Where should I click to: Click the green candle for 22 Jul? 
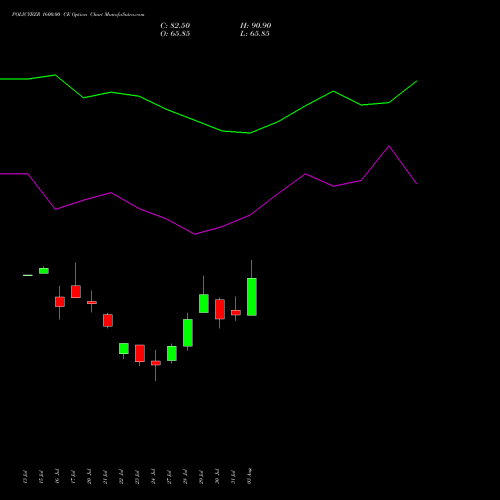click(124, 348)
